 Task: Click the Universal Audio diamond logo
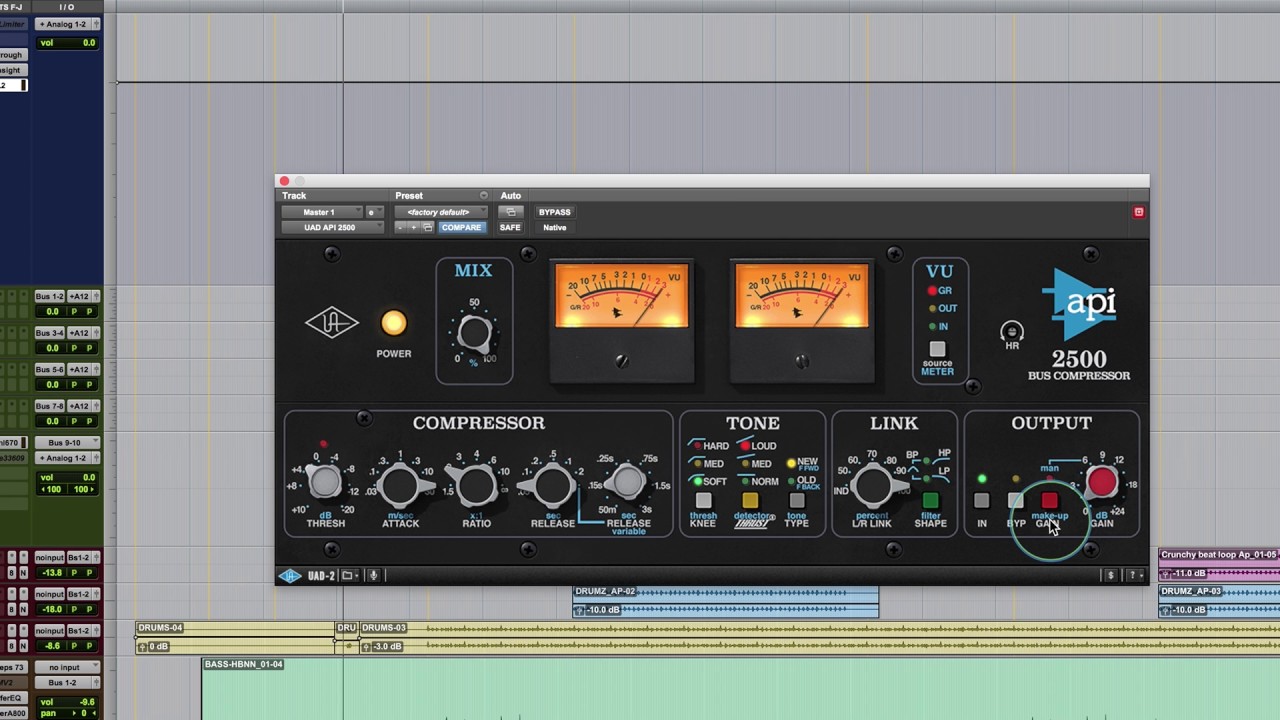[332, 323]
